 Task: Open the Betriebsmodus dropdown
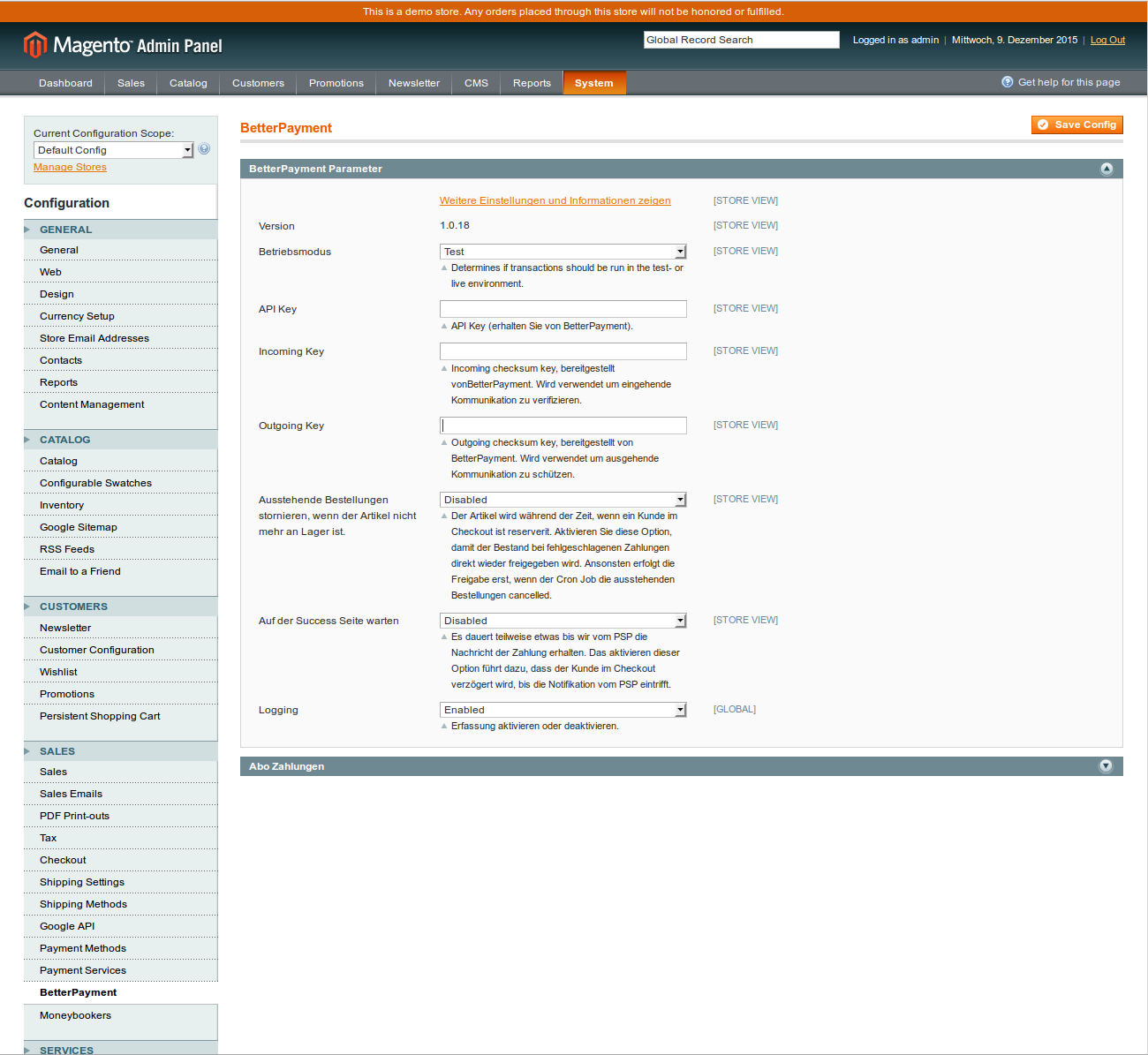point(563,252)
